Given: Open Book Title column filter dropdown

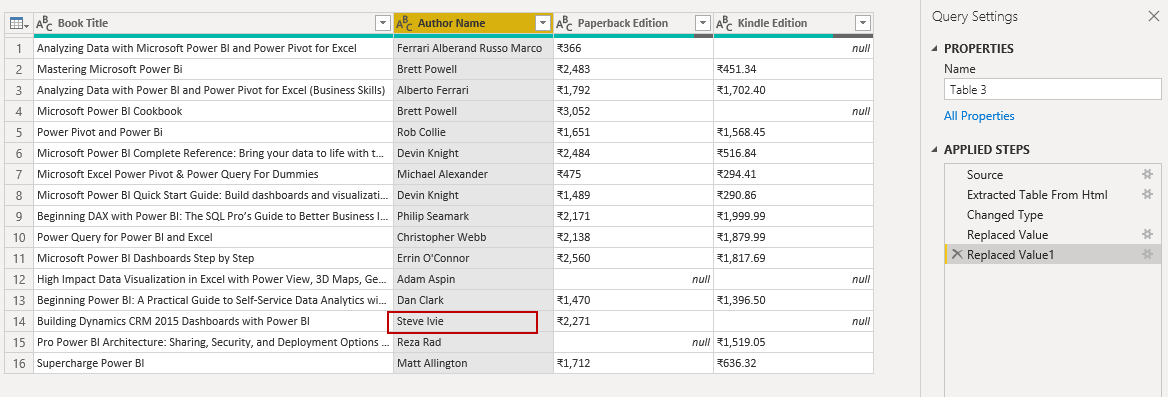Looking at the screenshot, I should (383, 24).
